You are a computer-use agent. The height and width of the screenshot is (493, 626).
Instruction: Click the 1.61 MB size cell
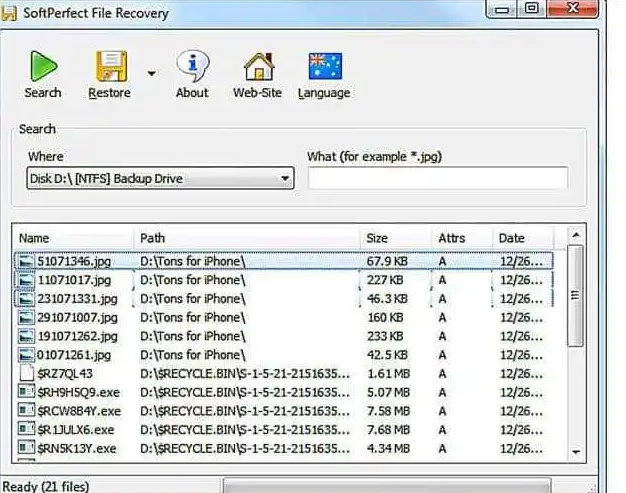(388, 374)
